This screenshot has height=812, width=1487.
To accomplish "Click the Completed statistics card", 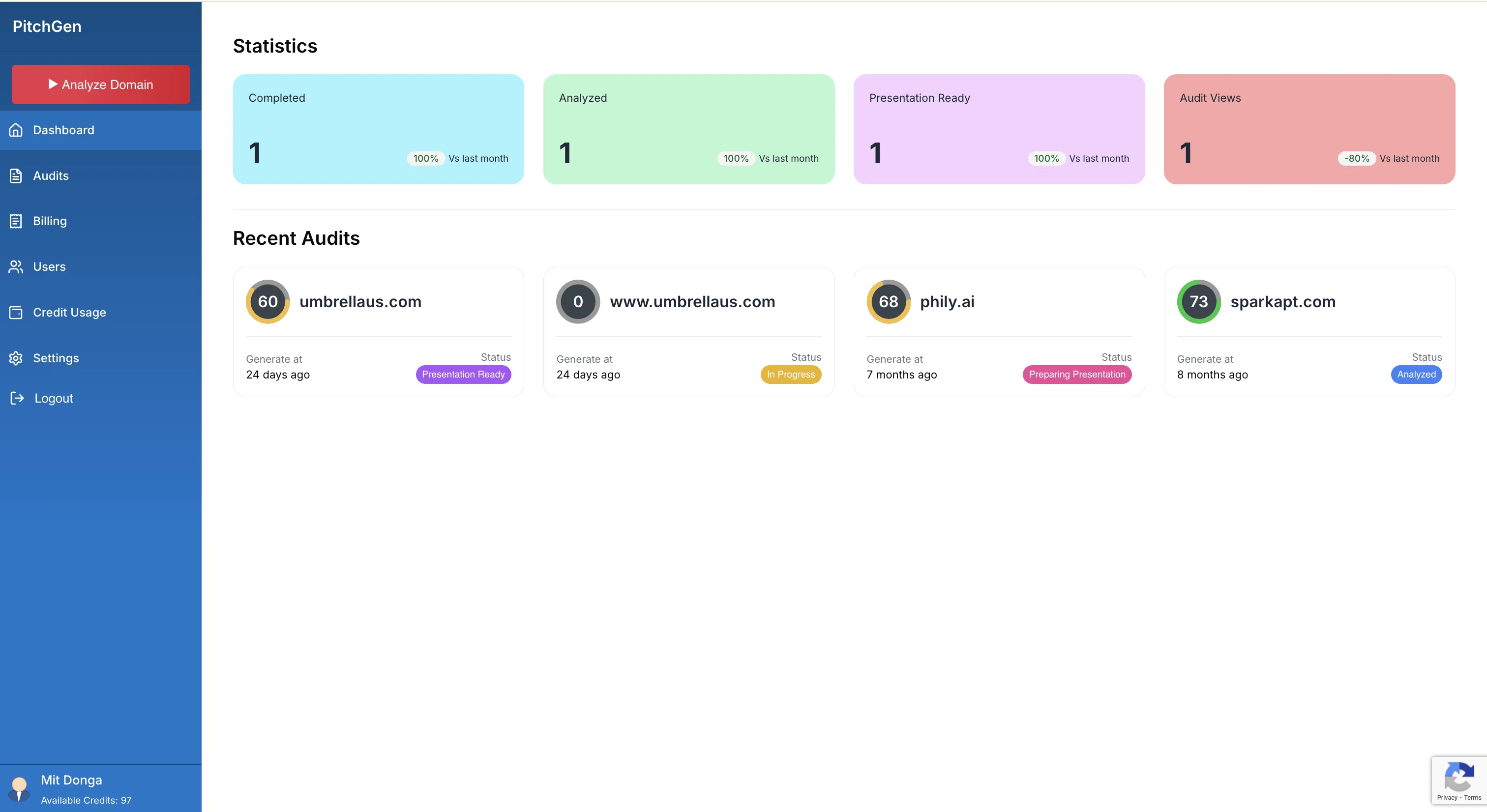I will [378, 129].
